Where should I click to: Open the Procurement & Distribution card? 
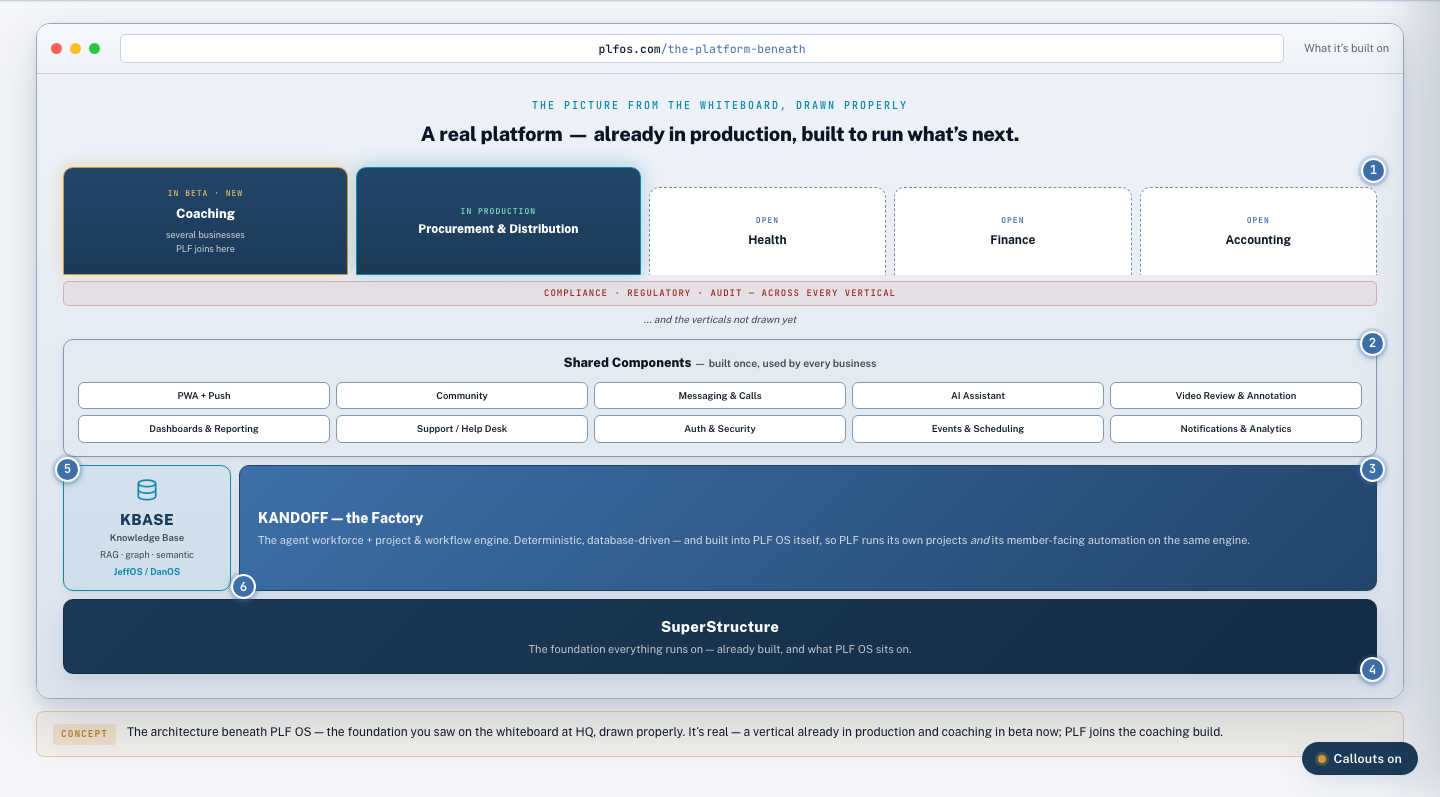tap(498, 221)
